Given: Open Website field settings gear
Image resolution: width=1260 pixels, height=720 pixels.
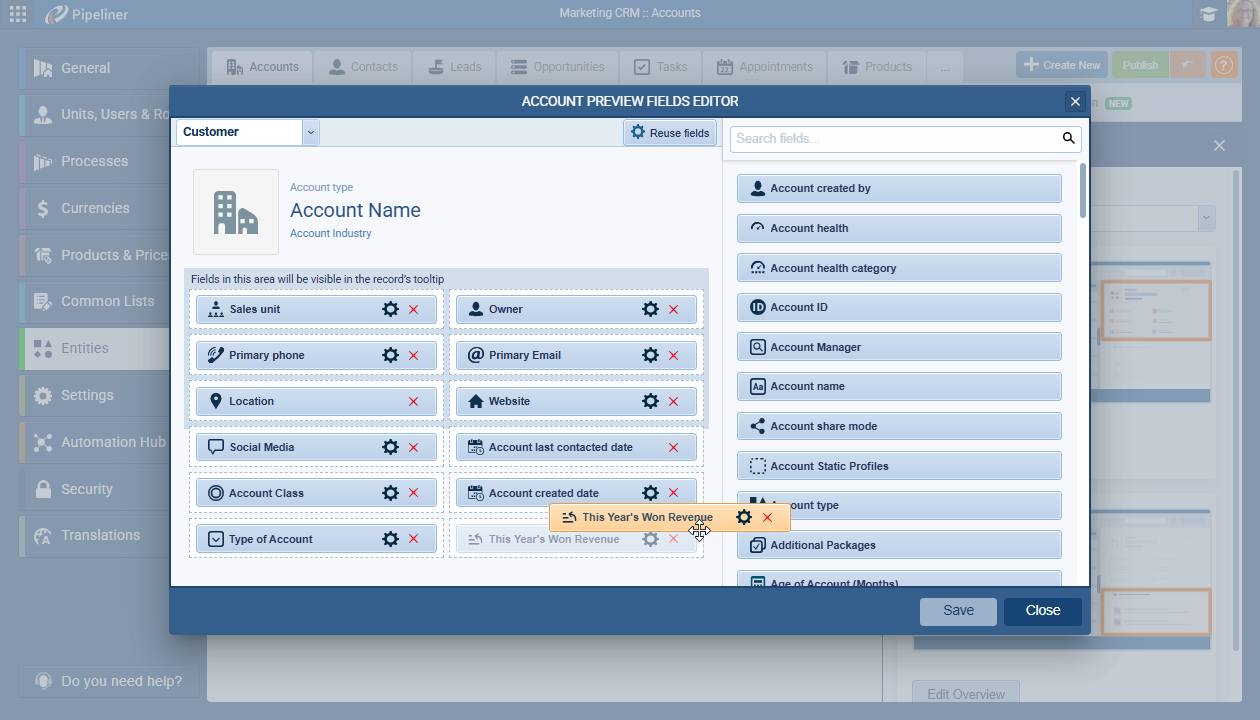Looking at the screenshot, I should point(650,402).
